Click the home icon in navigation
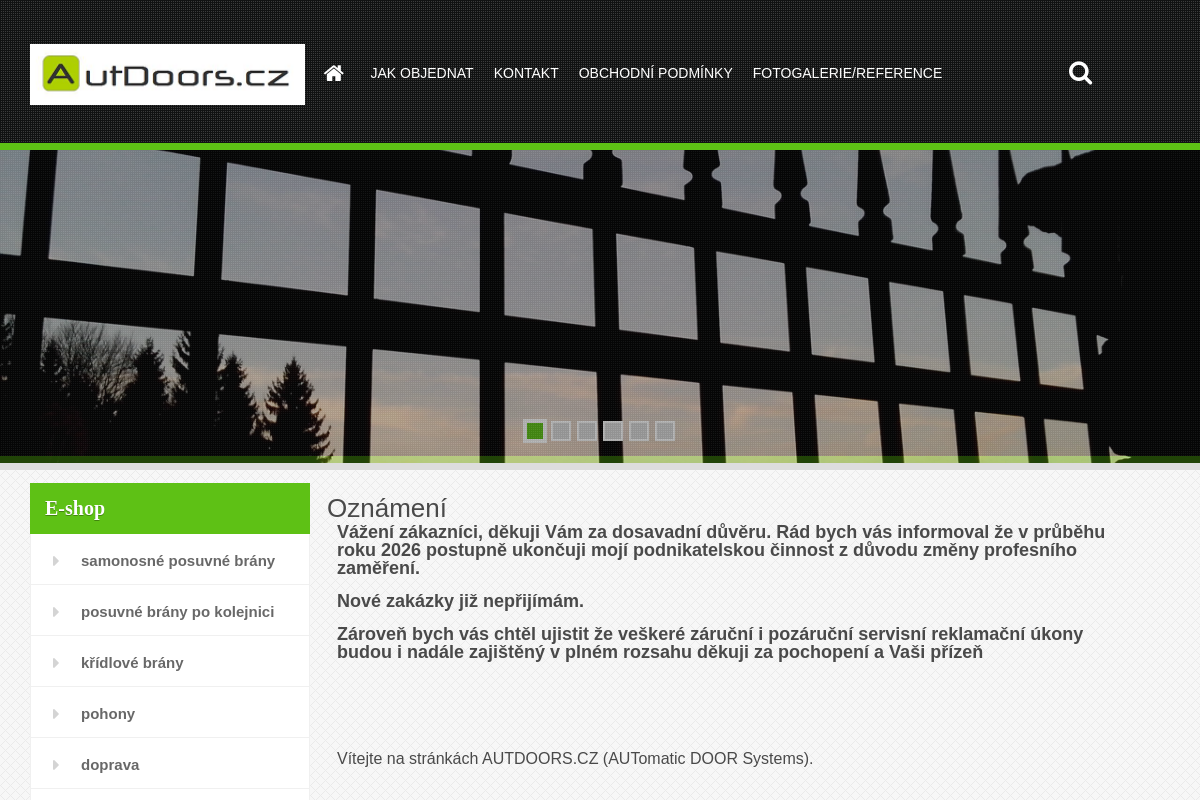This screenshot has width=1200, height=800. pos(334,73)
